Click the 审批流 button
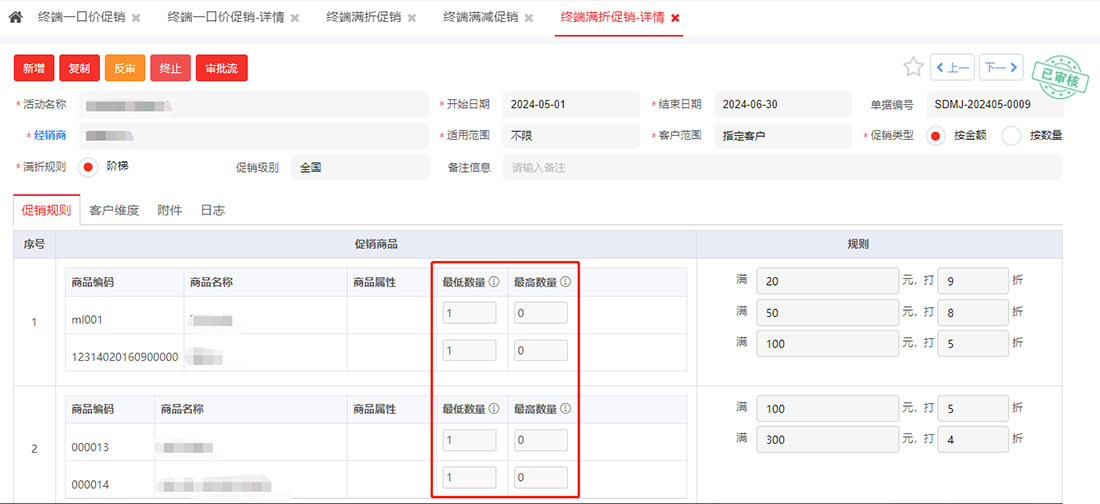Image resolution: width=1100 pixels, height=504 pixels. [221, 68]
